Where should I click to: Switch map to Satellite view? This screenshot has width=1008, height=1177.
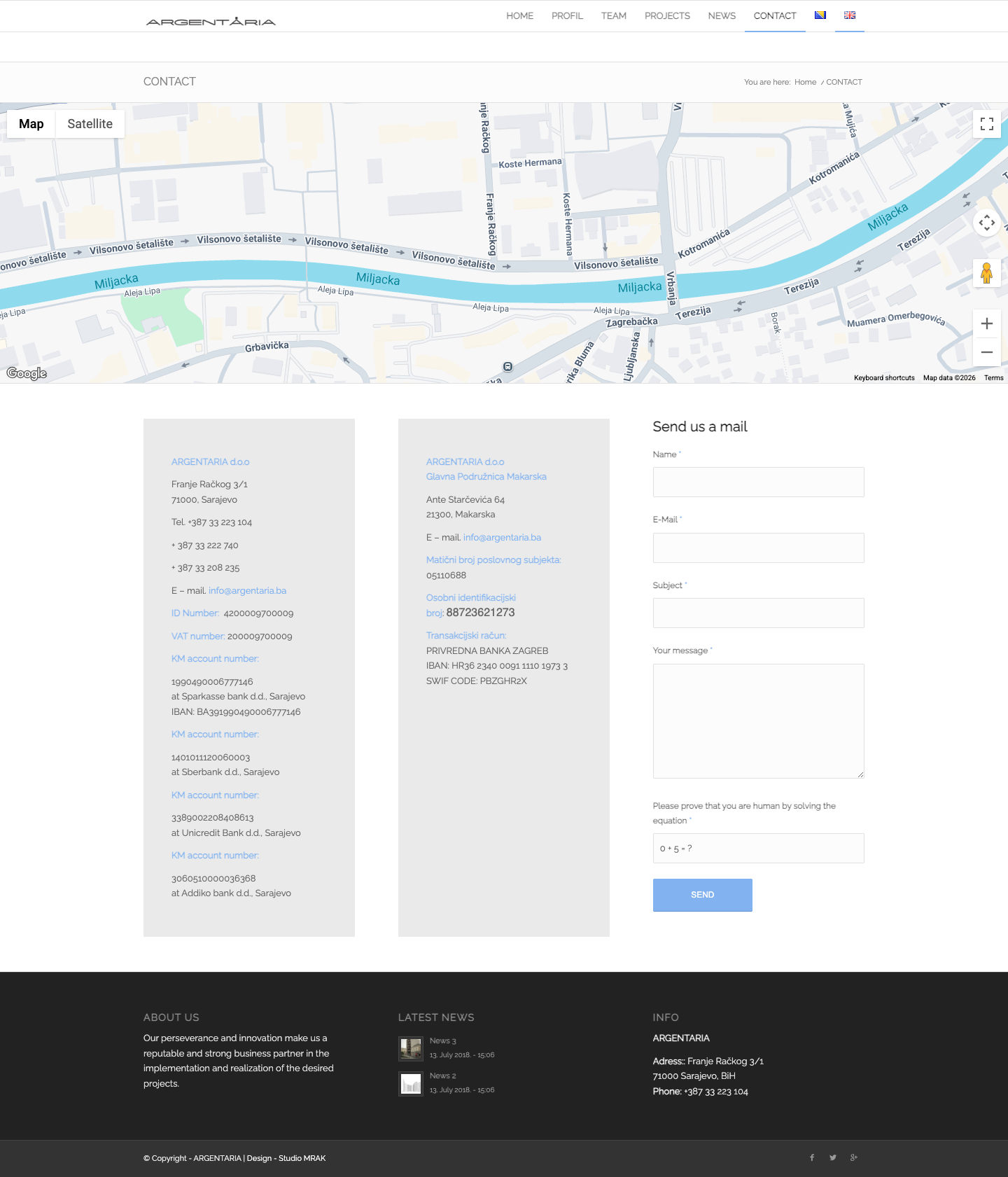90,124
